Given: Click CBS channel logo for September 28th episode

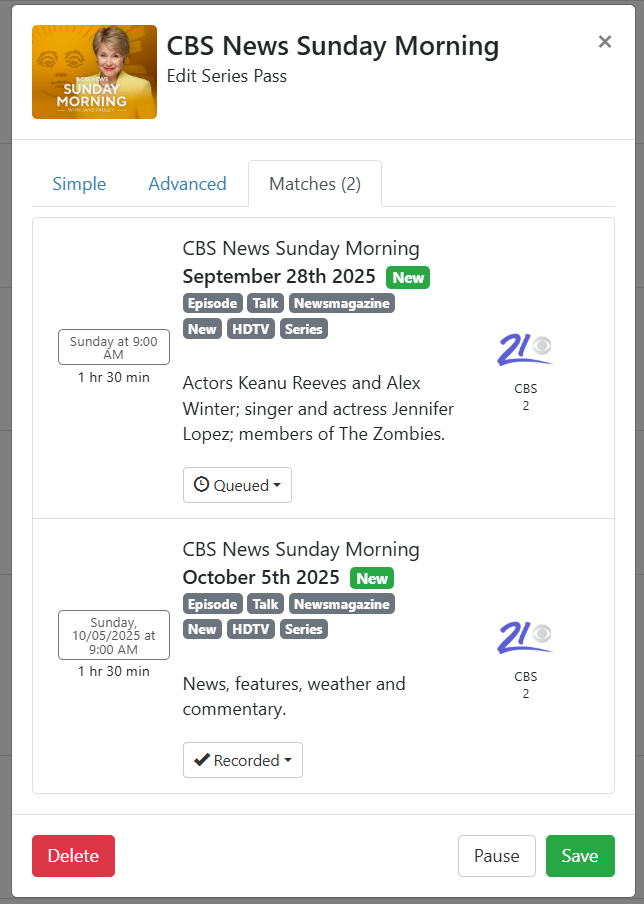Looking at the screenshot, I should click(525, 349).
